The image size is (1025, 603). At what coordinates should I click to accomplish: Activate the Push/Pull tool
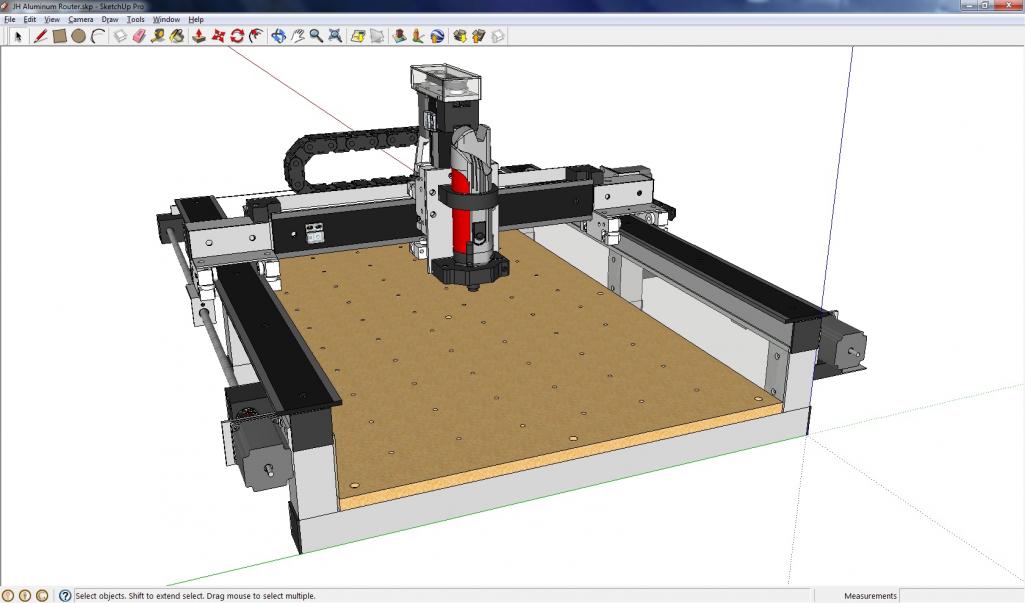coord(198,36)
